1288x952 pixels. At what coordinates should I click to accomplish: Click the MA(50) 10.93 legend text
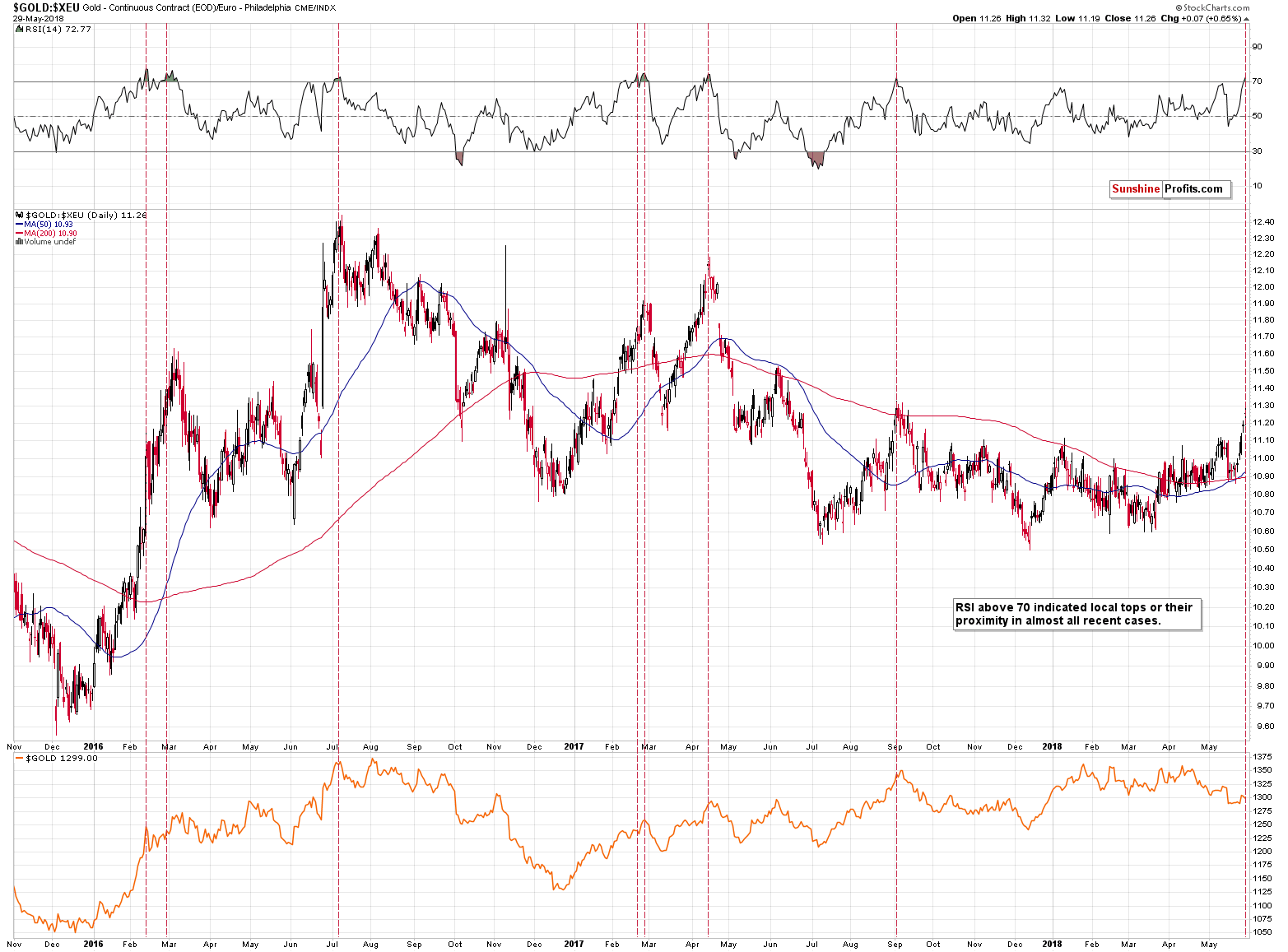tap(49, 225)
